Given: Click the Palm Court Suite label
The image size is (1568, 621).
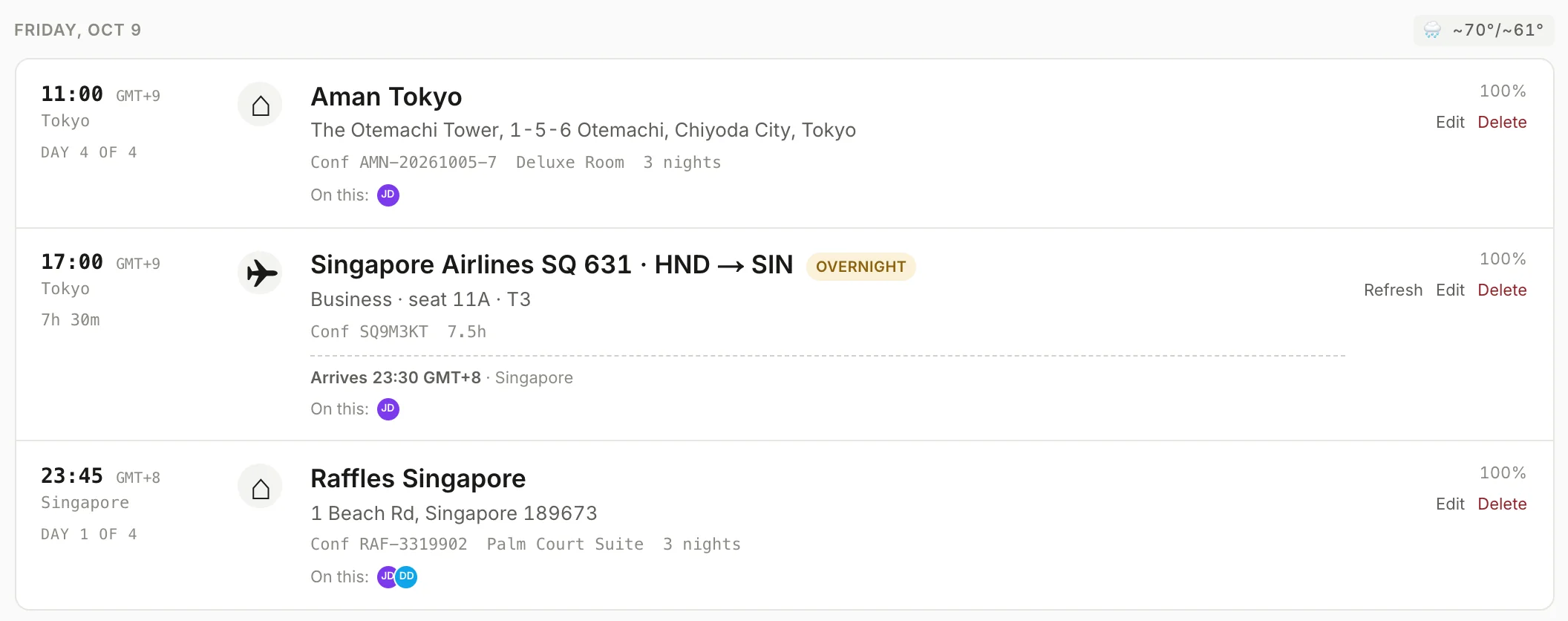Looking at the screenshot, I should (x=565, y=544).
